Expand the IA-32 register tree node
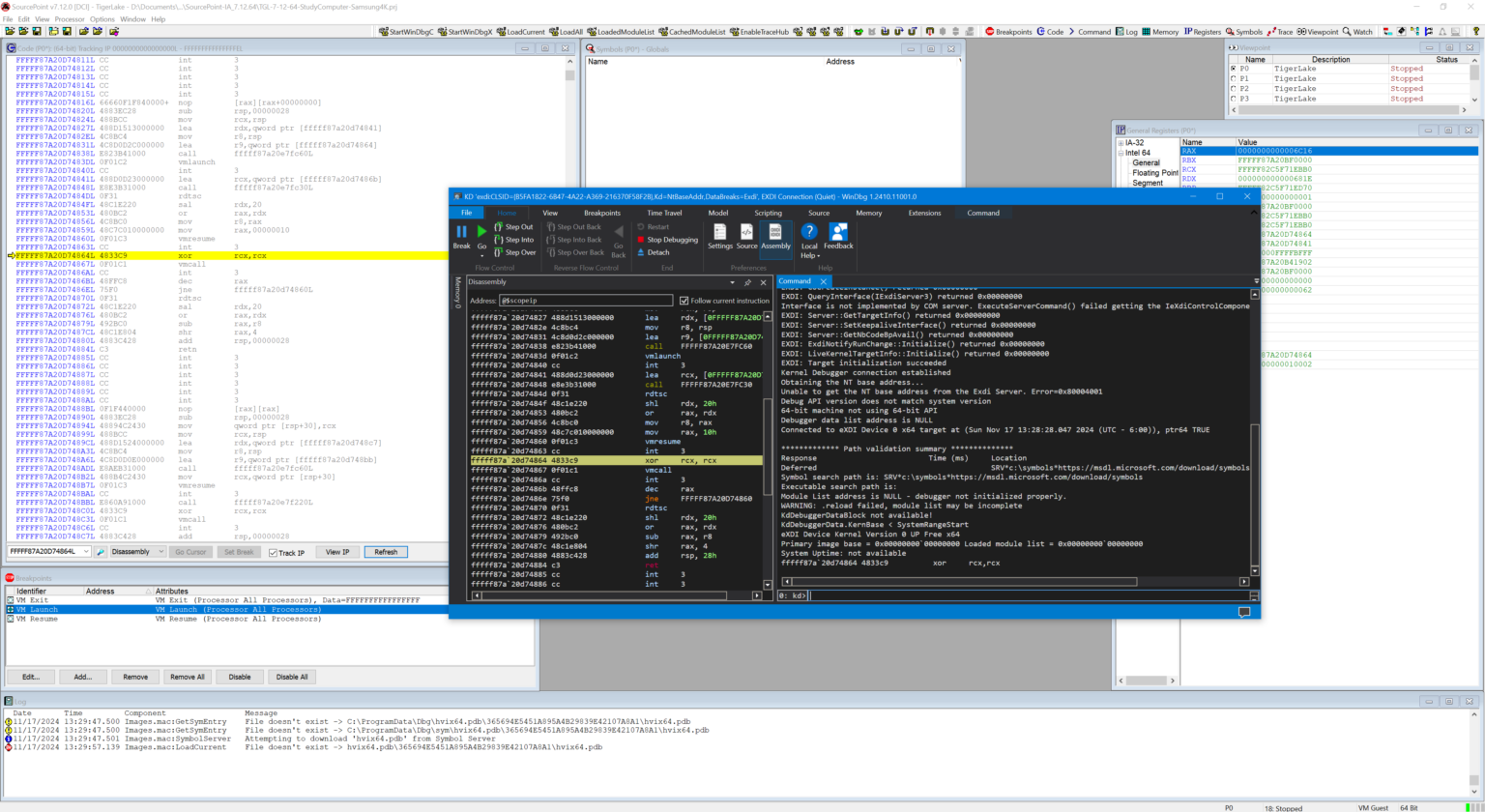 click(x=1121, y=143)
